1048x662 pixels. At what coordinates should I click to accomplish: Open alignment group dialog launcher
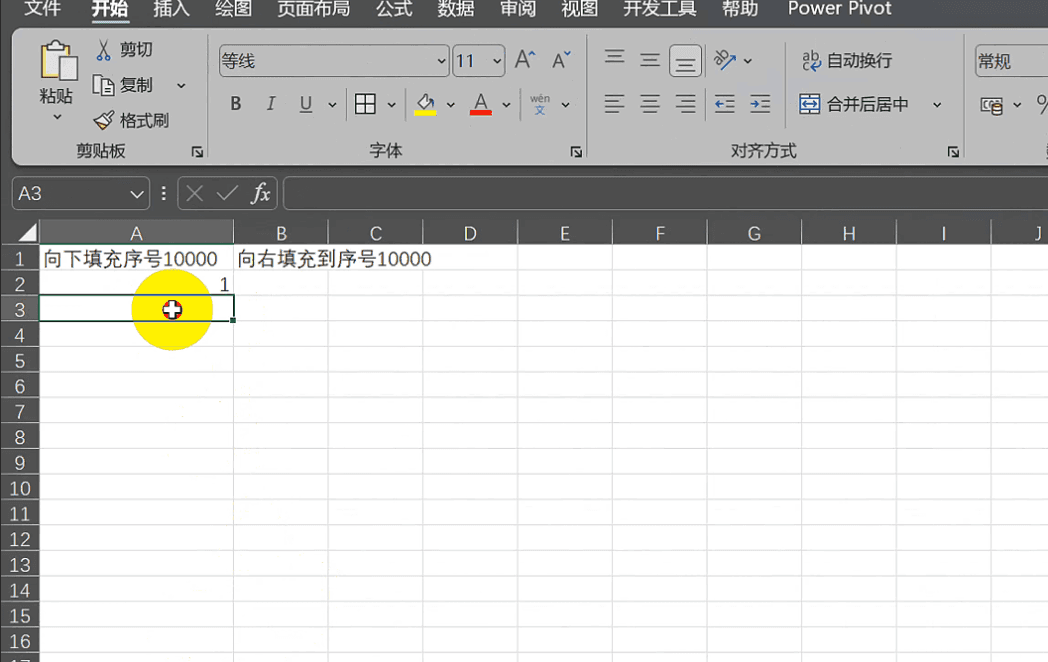point(953,152)
